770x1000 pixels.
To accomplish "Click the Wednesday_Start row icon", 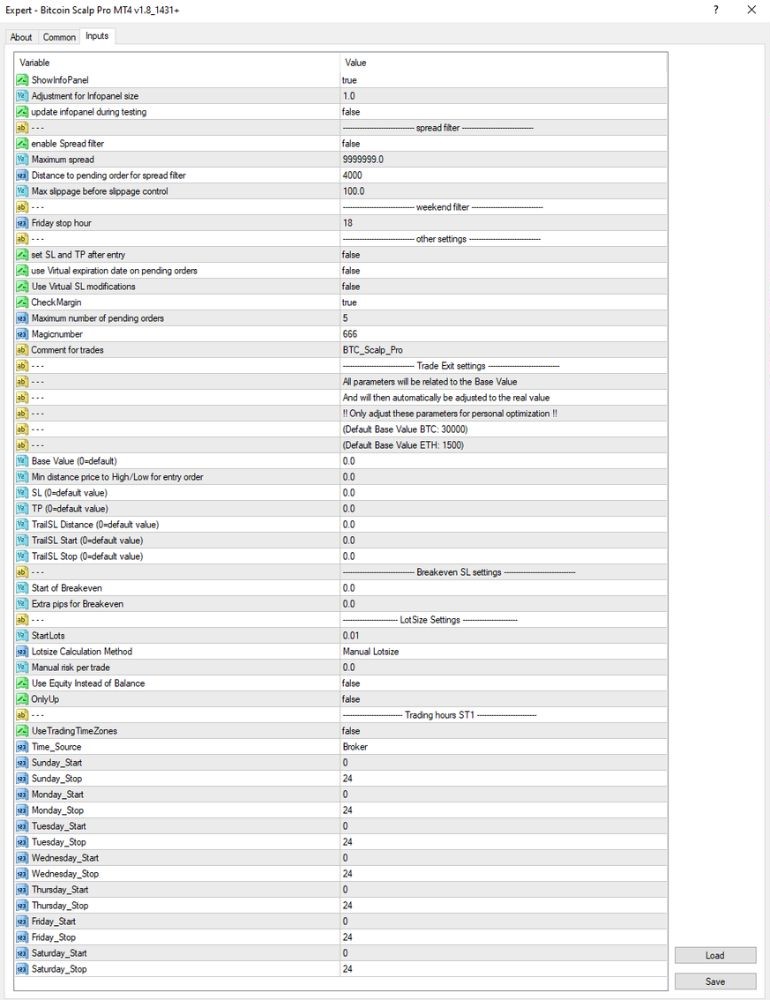I will point(22,858).
